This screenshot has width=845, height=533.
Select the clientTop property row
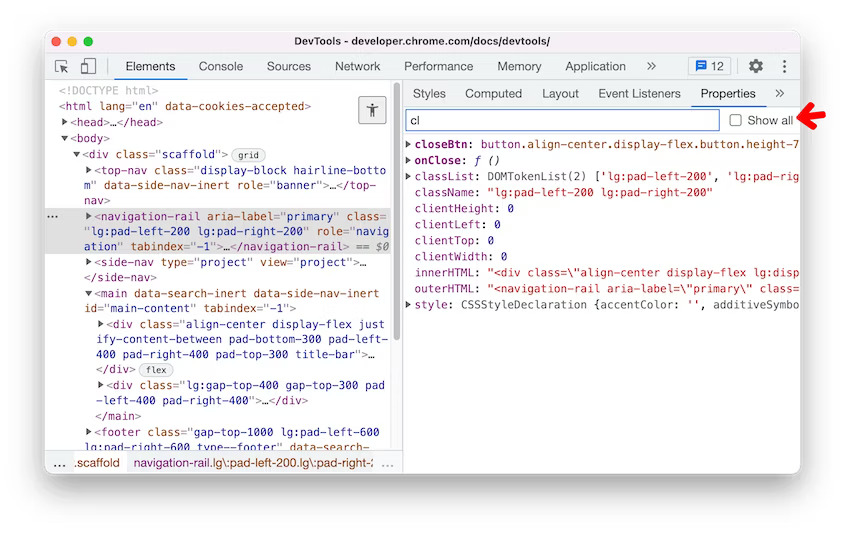tap(601, 240)
